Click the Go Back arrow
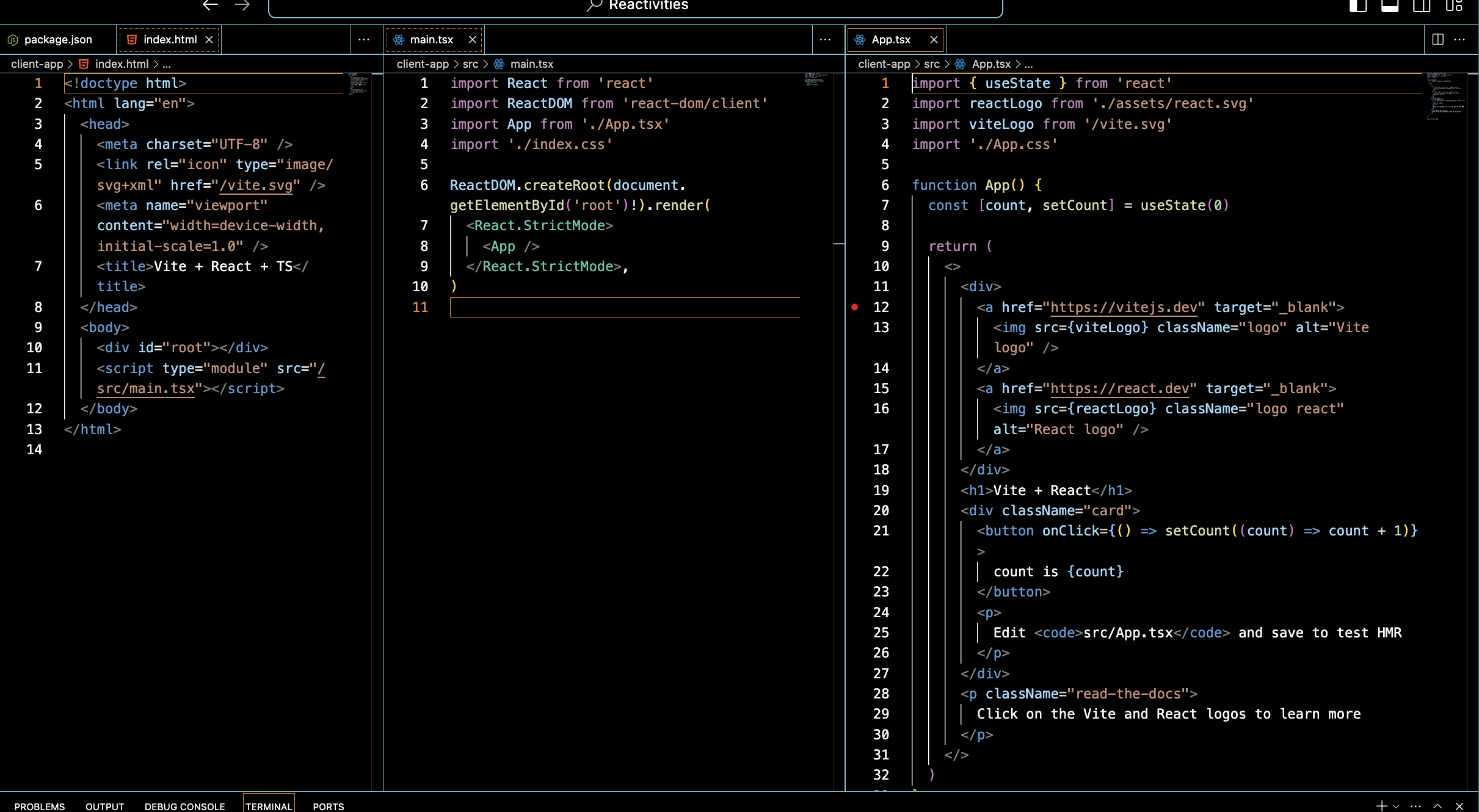This screenshot has height=812, width=1479. (210, 5)
